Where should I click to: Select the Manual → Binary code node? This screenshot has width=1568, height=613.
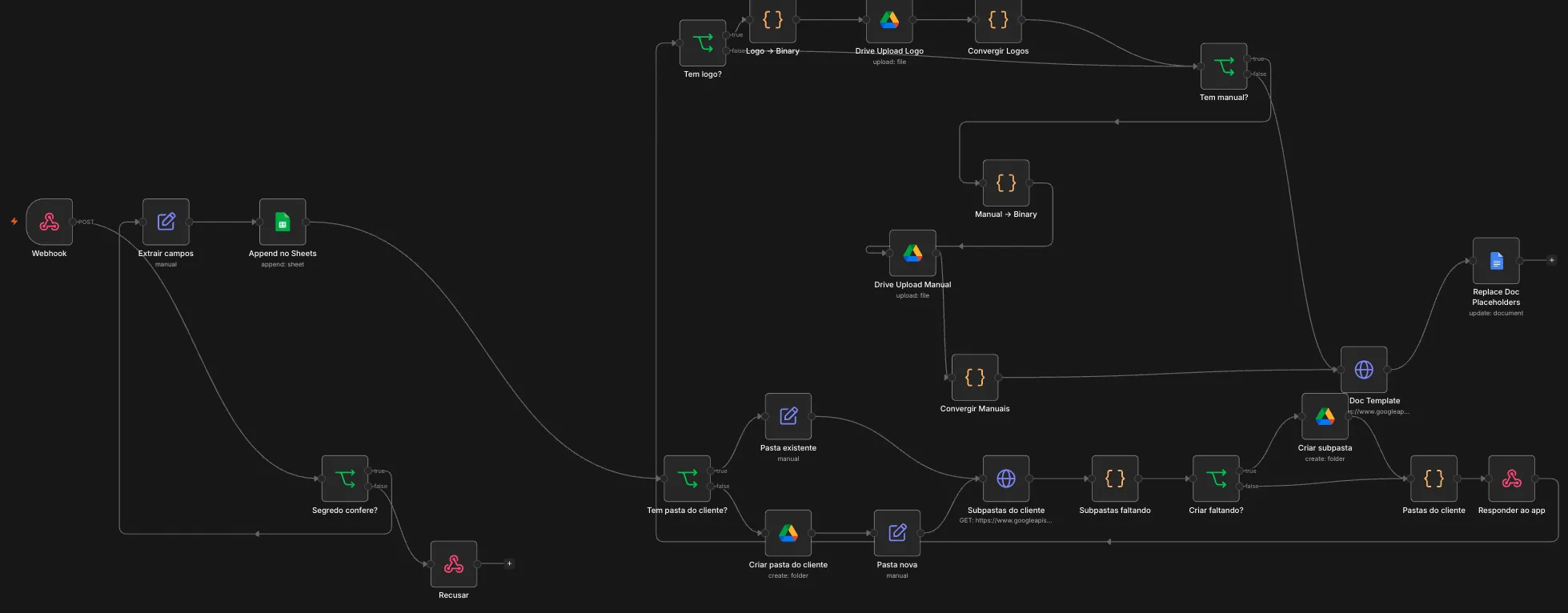pyautogui.click(x=1006, y=183)
